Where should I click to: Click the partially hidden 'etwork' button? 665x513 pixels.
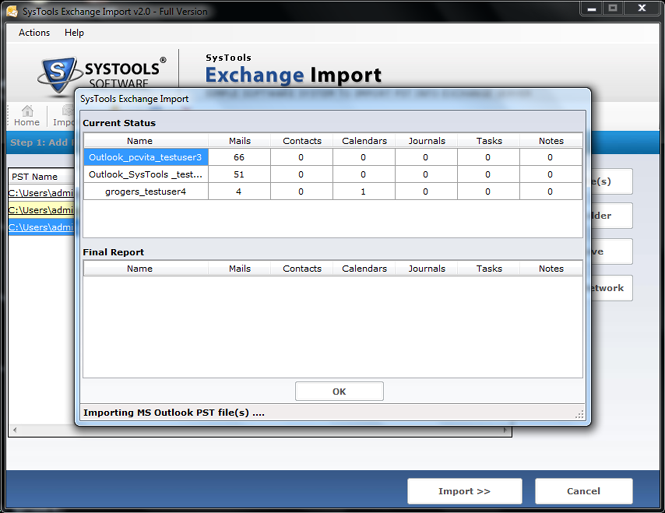coord(611,288)
